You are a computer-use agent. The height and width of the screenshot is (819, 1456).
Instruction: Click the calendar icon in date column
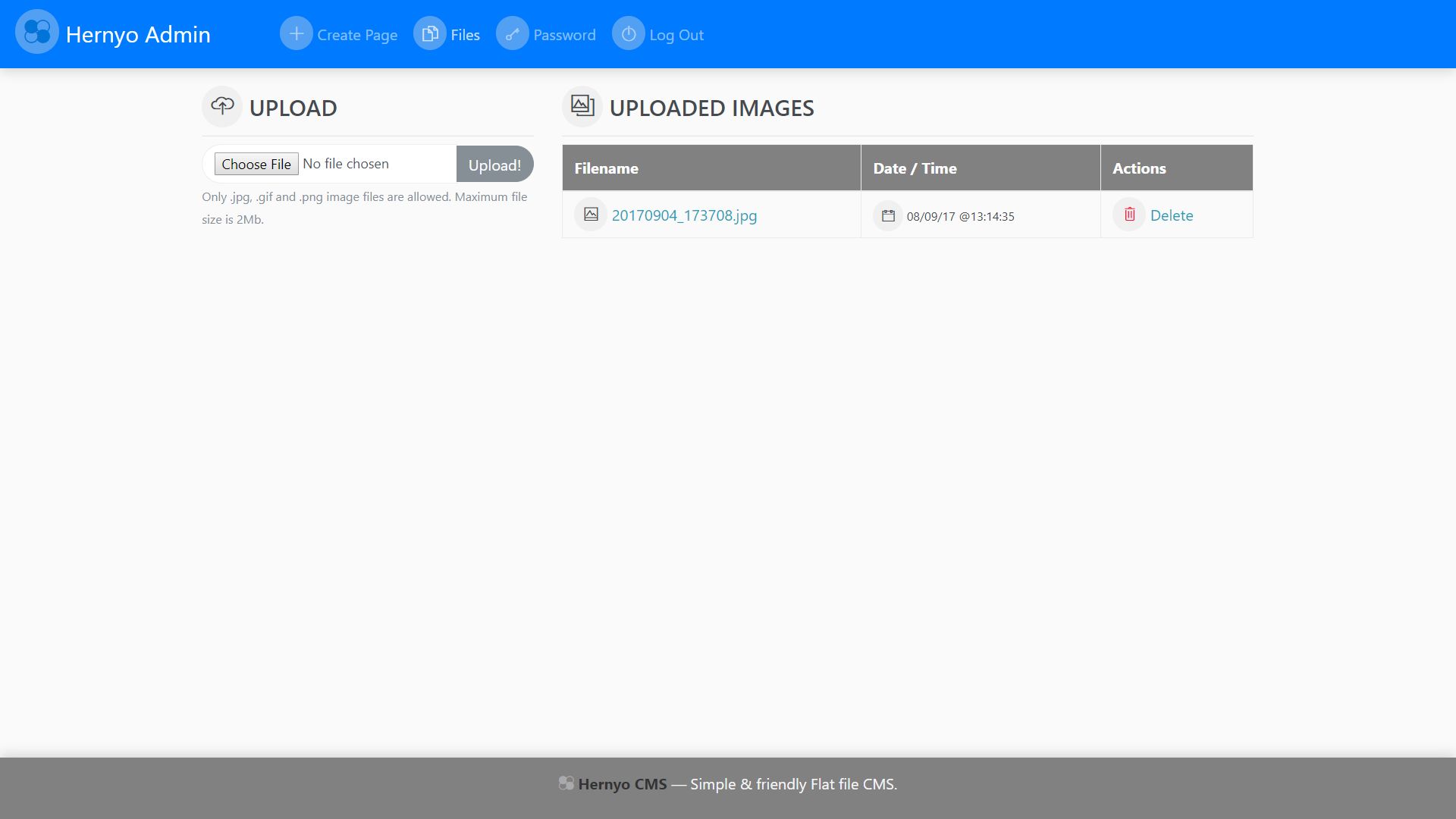point(888,215)
